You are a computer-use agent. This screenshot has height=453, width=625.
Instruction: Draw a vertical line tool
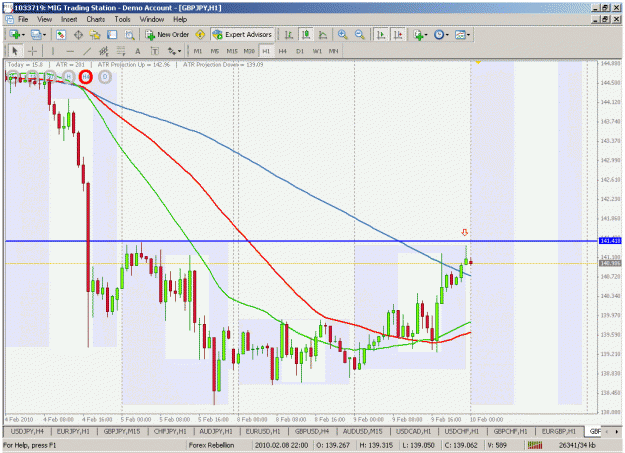coord(53,51)
